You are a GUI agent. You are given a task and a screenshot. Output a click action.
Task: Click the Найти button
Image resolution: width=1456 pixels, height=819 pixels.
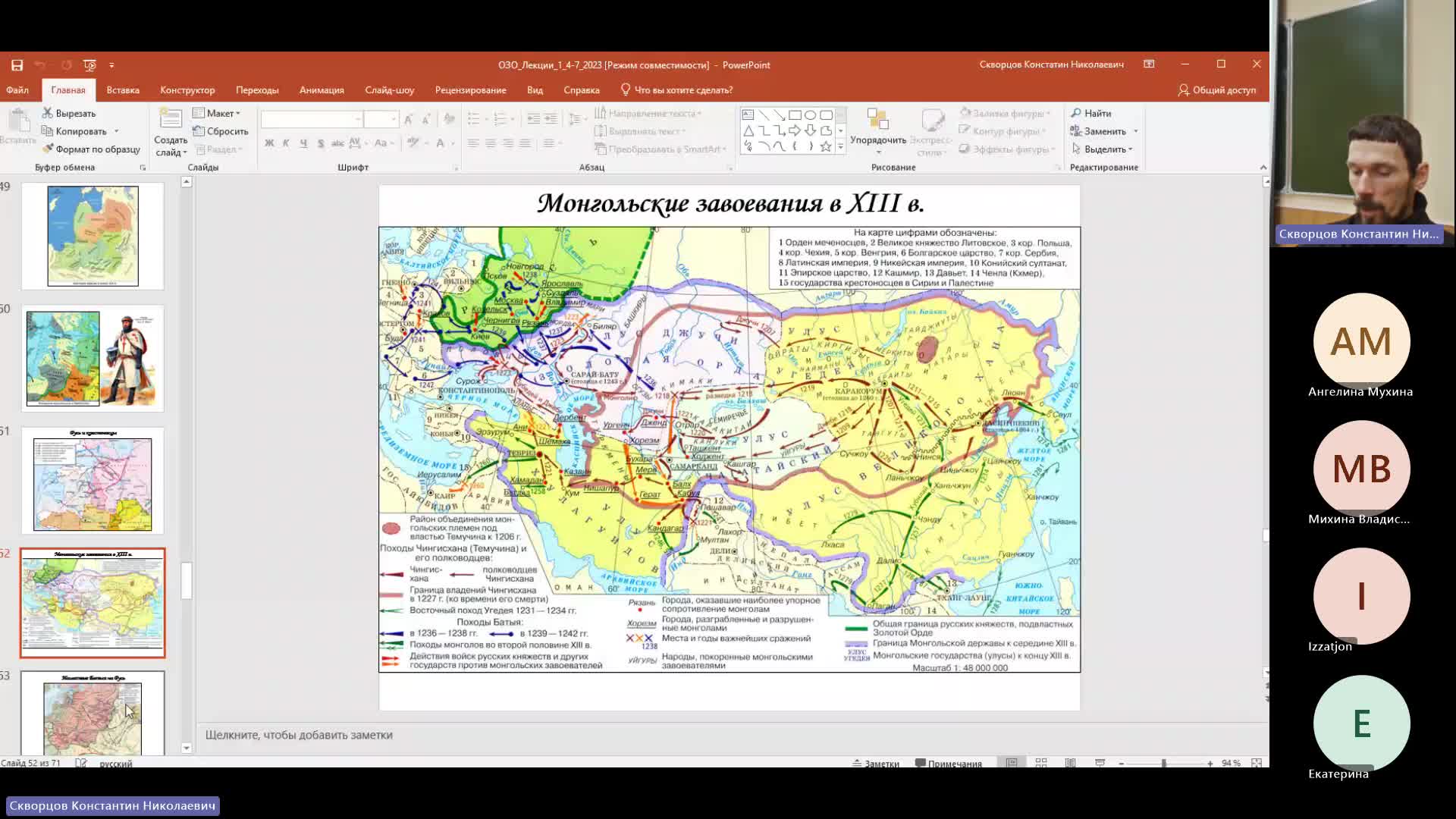point(1091,113)
